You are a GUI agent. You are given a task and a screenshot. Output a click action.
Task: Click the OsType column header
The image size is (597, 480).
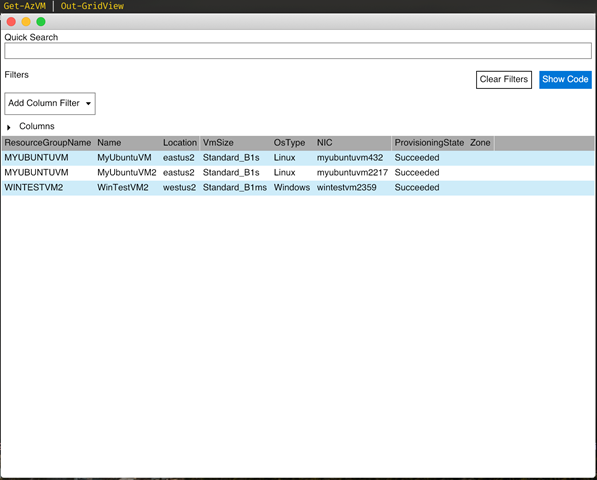tap(289, 143)
